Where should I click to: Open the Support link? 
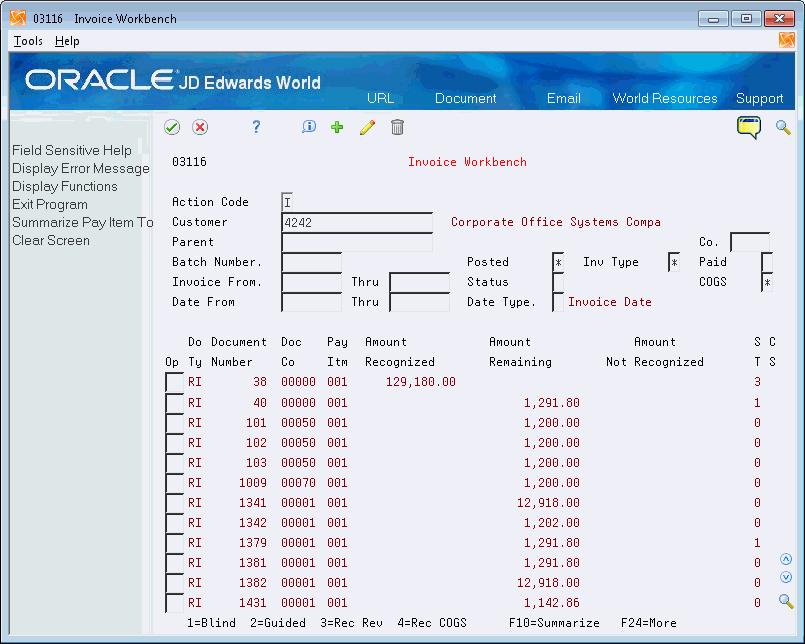(x=760, y=98)
